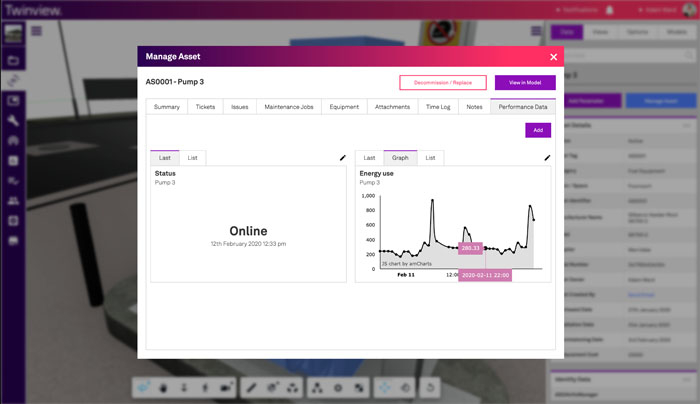
Task: Edit the Energy use widget with pencil icon
Action: [547, 158]
